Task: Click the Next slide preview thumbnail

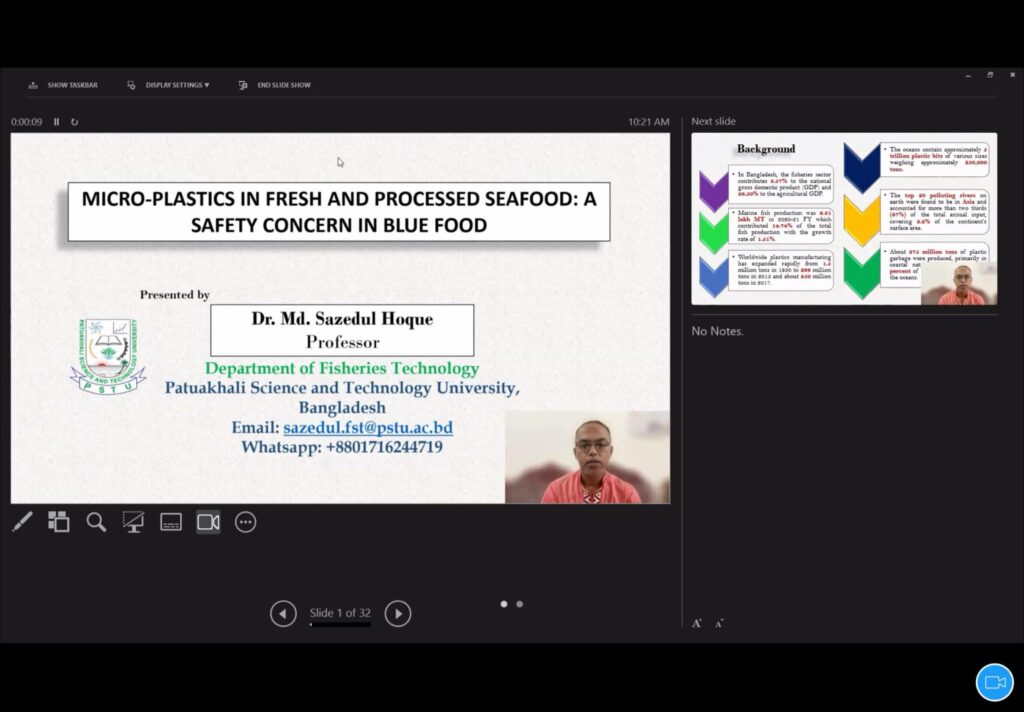Action: (843, 218)
